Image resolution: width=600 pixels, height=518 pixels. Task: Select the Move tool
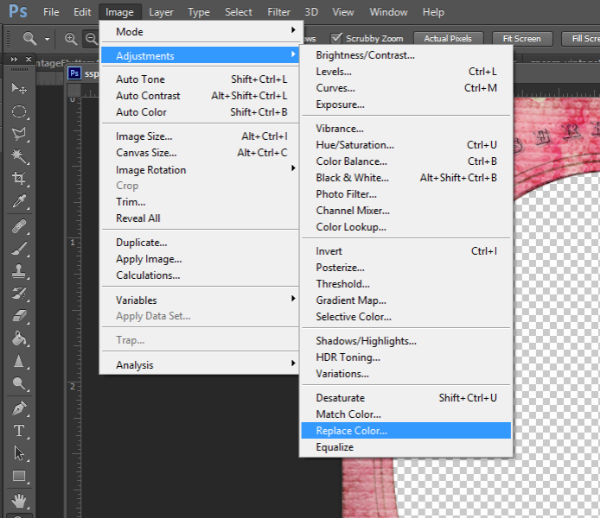(x=19, y=89)
